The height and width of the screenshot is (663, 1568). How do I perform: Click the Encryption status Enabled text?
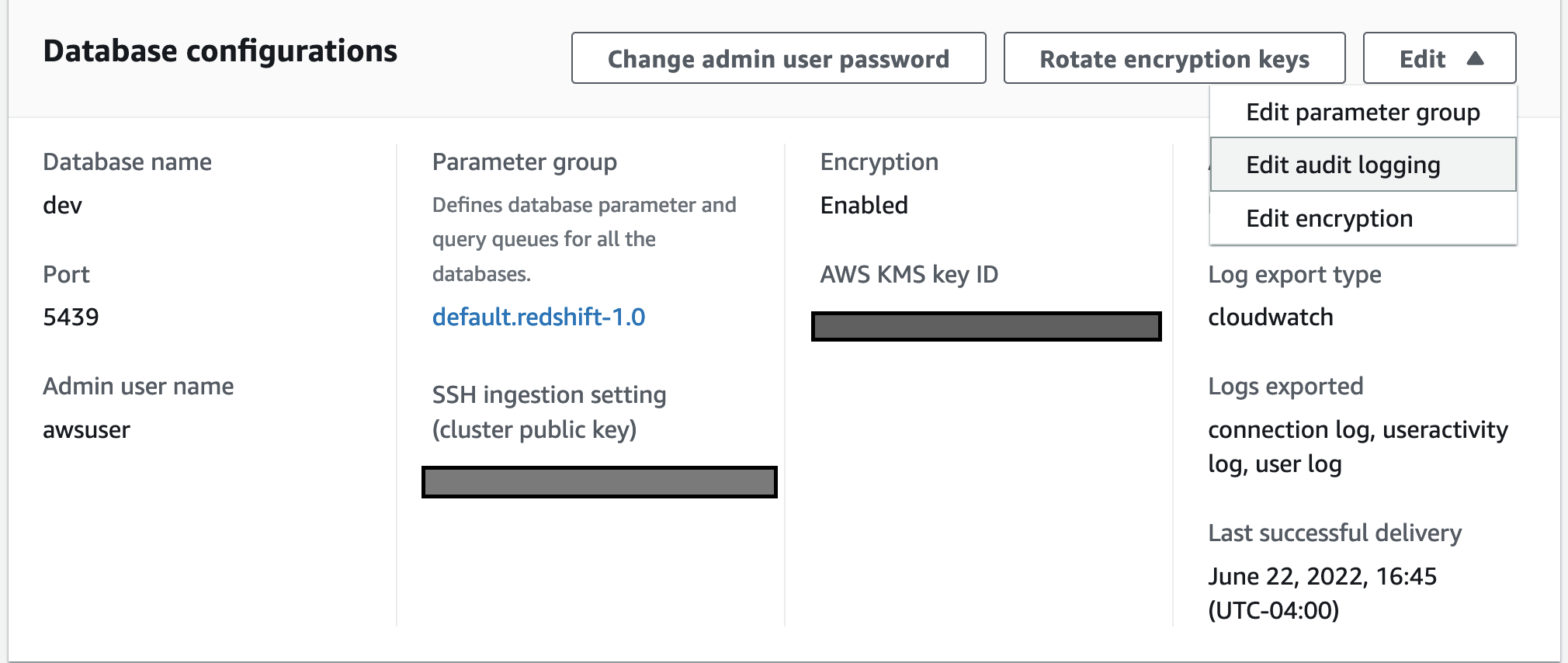[x=863, y=205]
